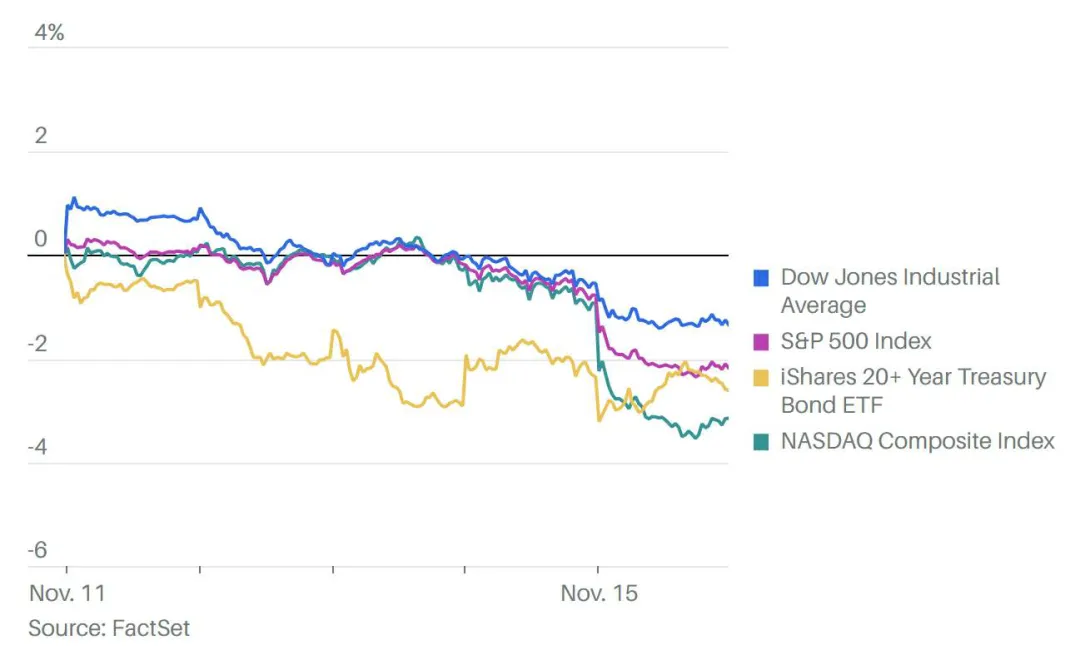Click the Source: FactSet credit text
Viewport: 1080px width, 660px height.
pos(109,628)
